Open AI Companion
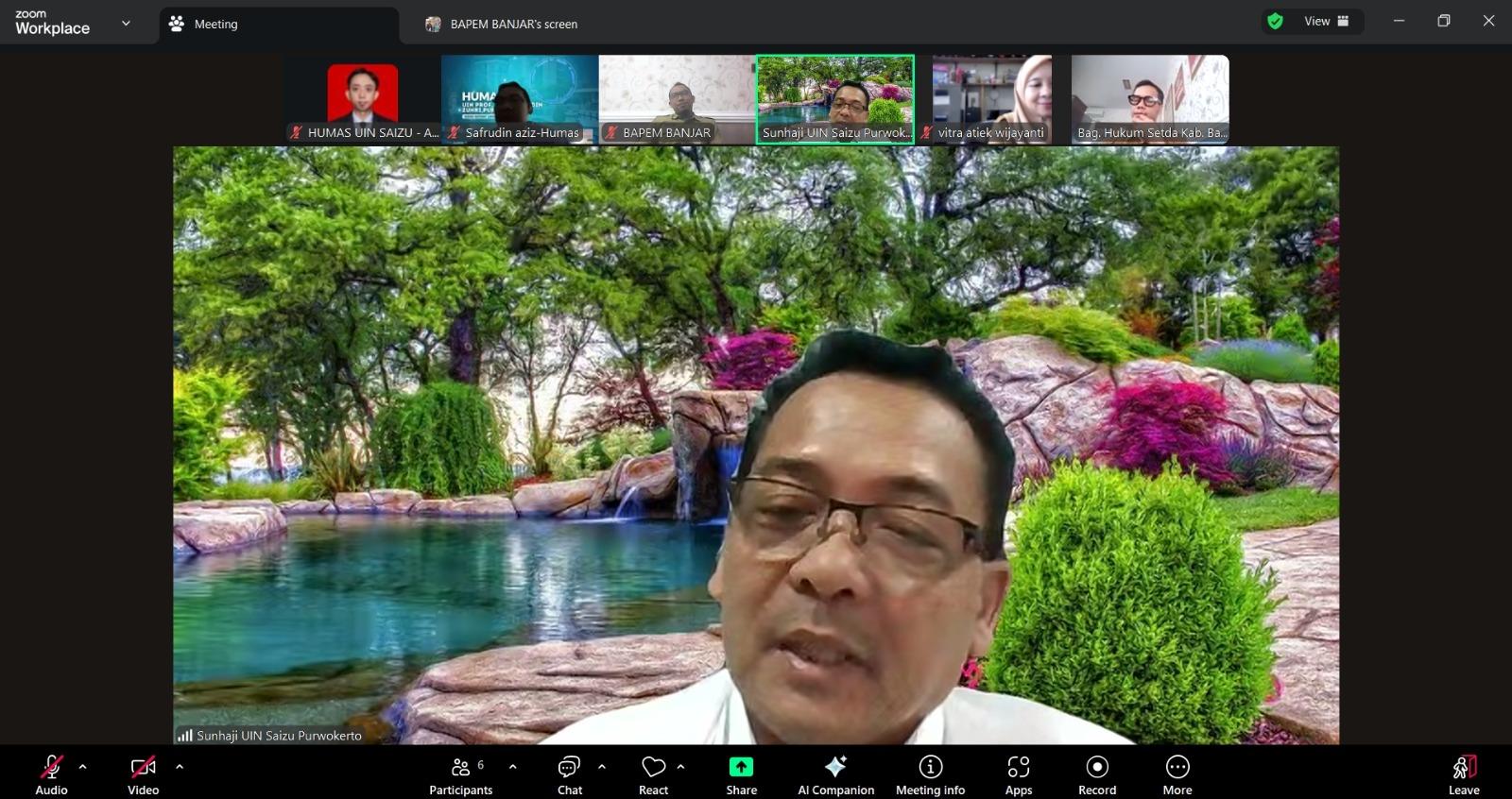 [835, 773]
